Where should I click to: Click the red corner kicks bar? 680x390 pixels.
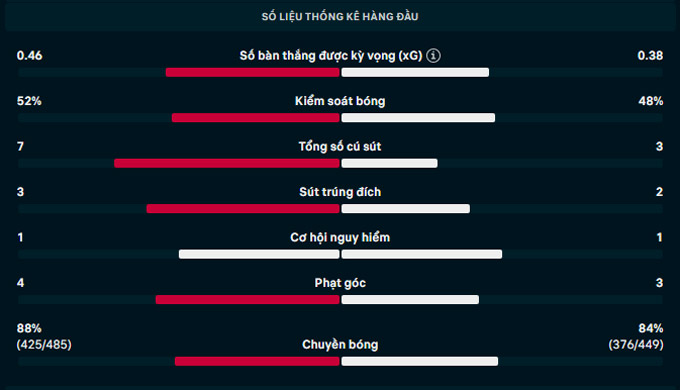pos(248,300)
